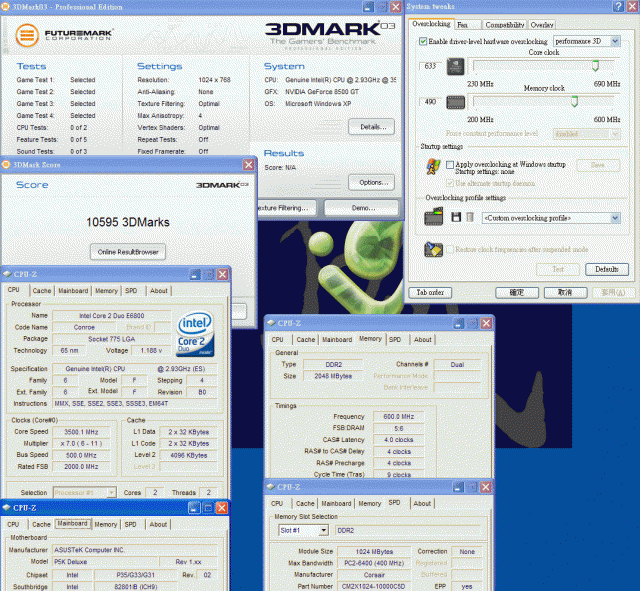This screenshot has width=640, height=591.
Task: Delete overclocking profile with trash icon
Action: point(470,217)
